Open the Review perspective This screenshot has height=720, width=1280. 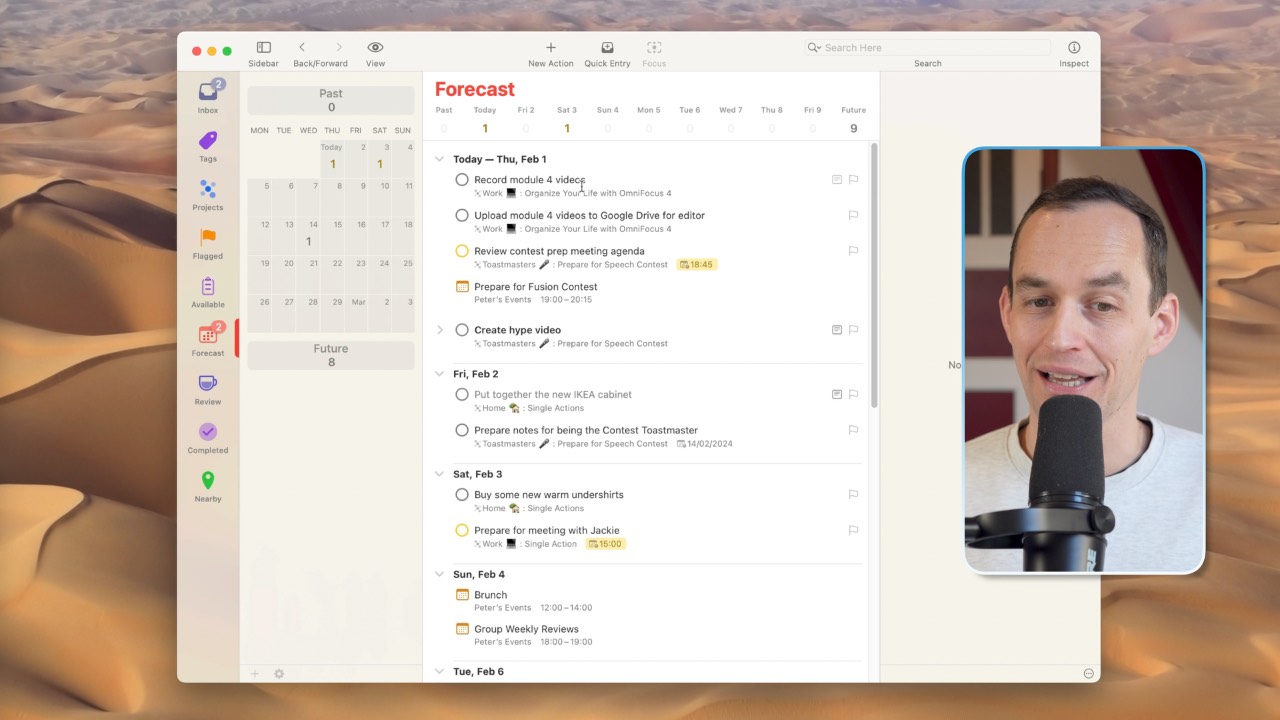click(x=208, y=389)
